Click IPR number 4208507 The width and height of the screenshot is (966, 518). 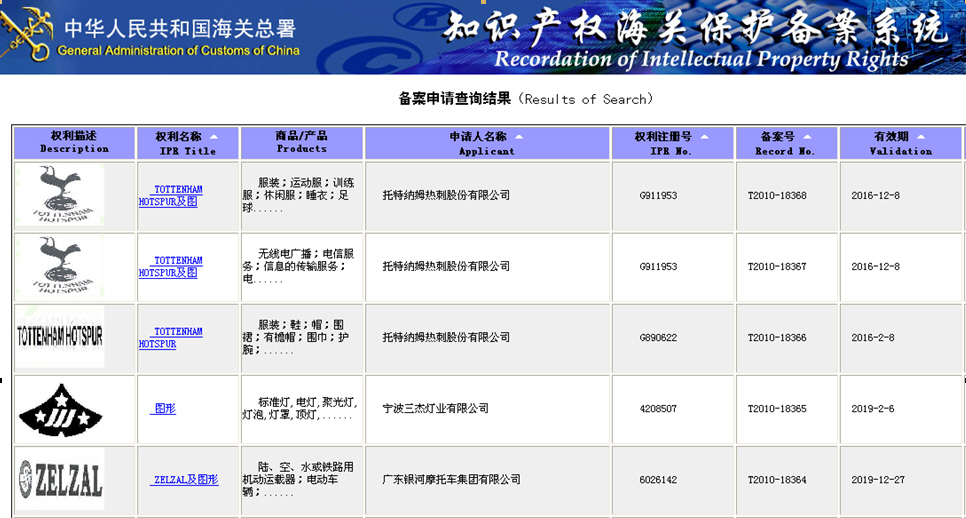[x=658, y=408]
